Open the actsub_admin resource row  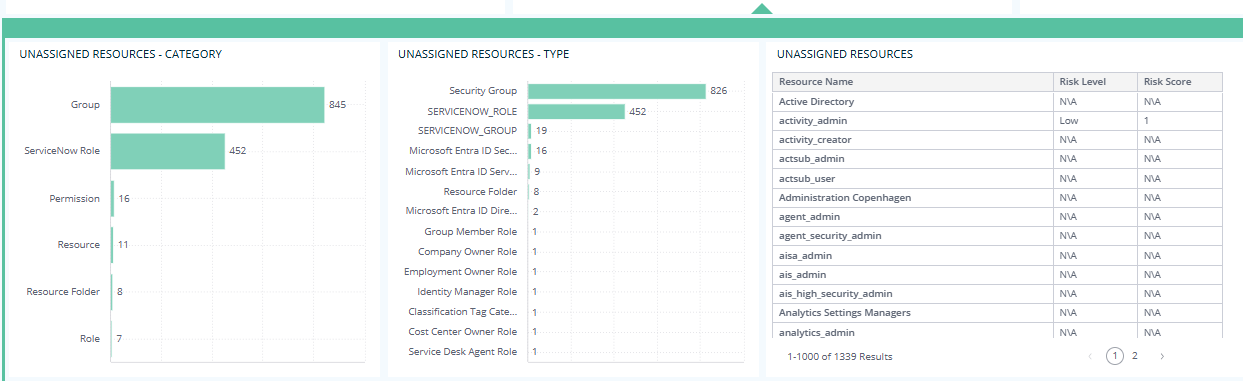(997, 159)
